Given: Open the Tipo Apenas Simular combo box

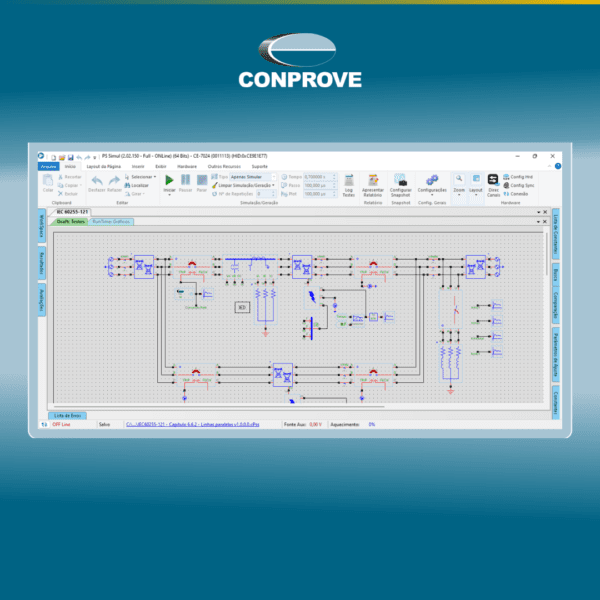Looking at the screenshot, I should [253, 177].
